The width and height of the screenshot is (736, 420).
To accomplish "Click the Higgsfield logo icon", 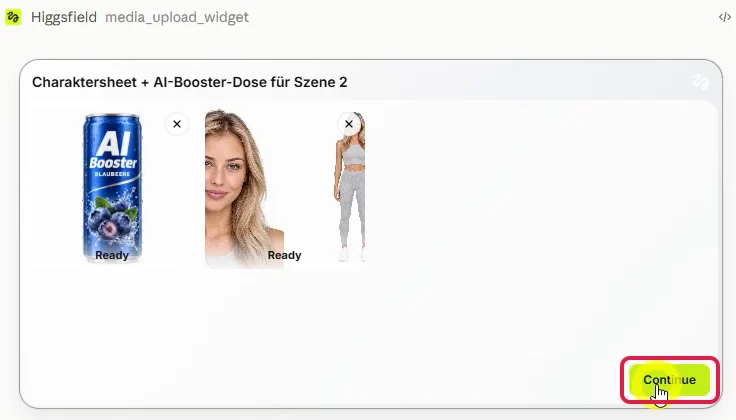I will (x=13, y=17).
